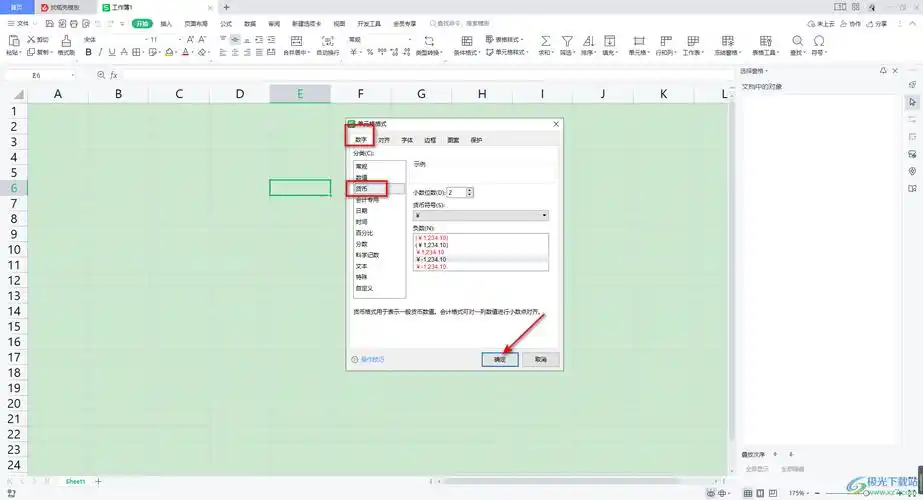
Task: Click the Symbol omega icon
Action: point(819,41)
